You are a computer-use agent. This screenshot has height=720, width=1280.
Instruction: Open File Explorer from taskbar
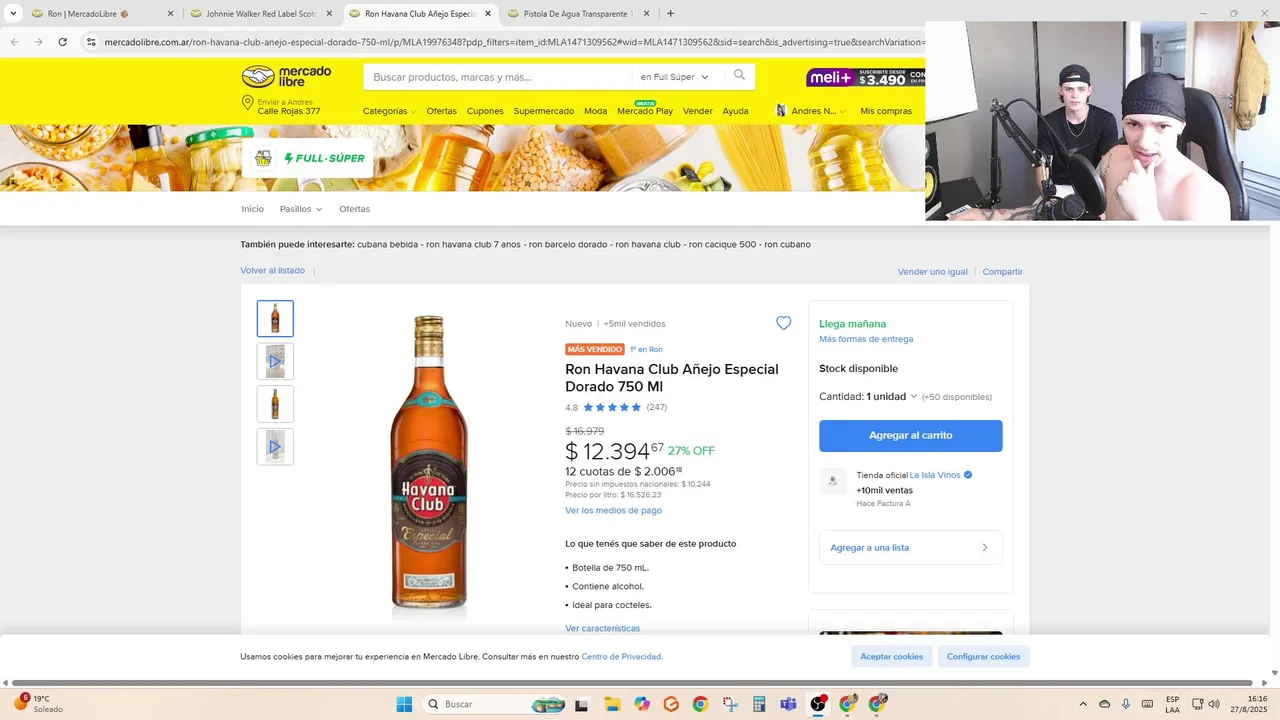(611, 704)
